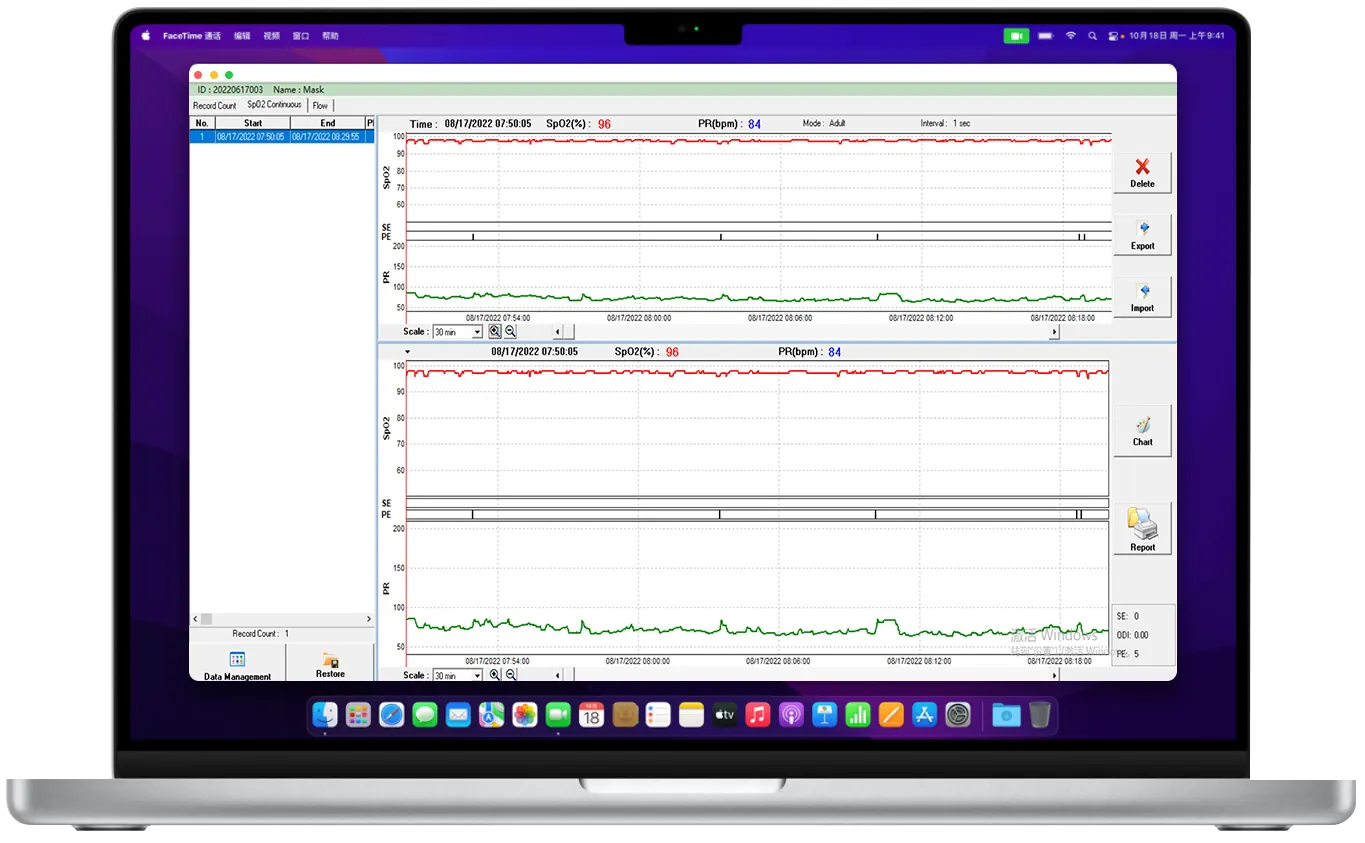Zoom out on the lower chart
This screenshot has height=843, width=1365.
click(x=510, y=675)
